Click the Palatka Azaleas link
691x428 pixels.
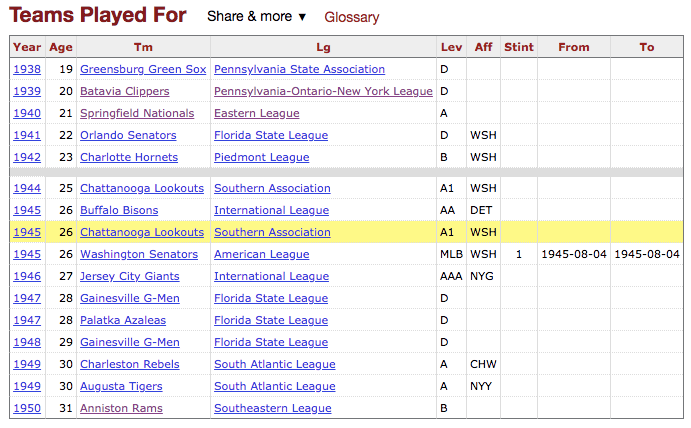[123, 320]
